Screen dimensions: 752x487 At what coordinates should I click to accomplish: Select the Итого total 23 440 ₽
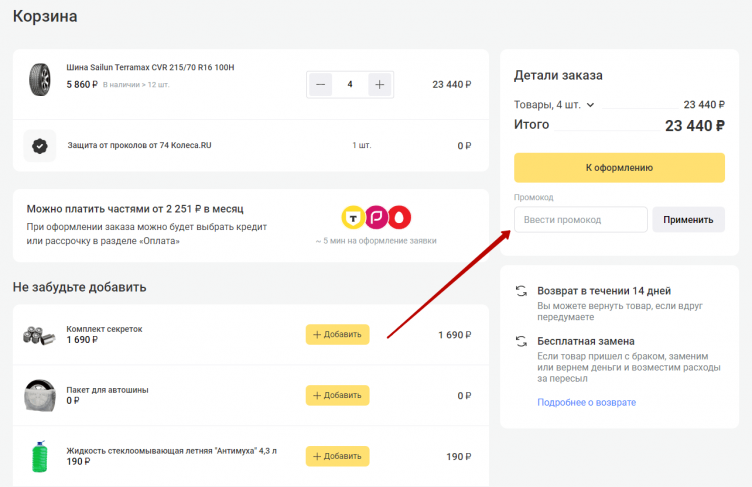[x=694, y=126]
